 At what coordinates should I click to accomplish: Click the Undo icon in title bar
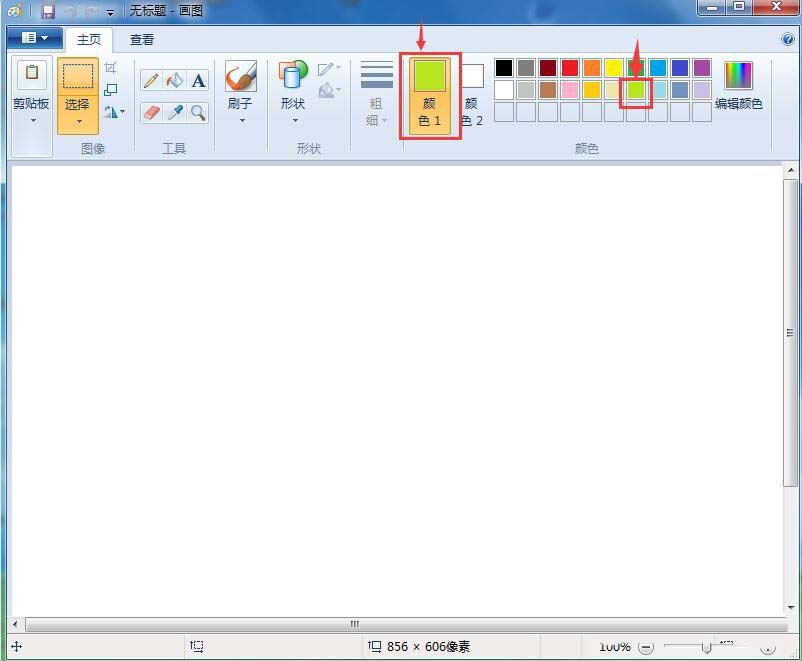(x=70, y=11)
